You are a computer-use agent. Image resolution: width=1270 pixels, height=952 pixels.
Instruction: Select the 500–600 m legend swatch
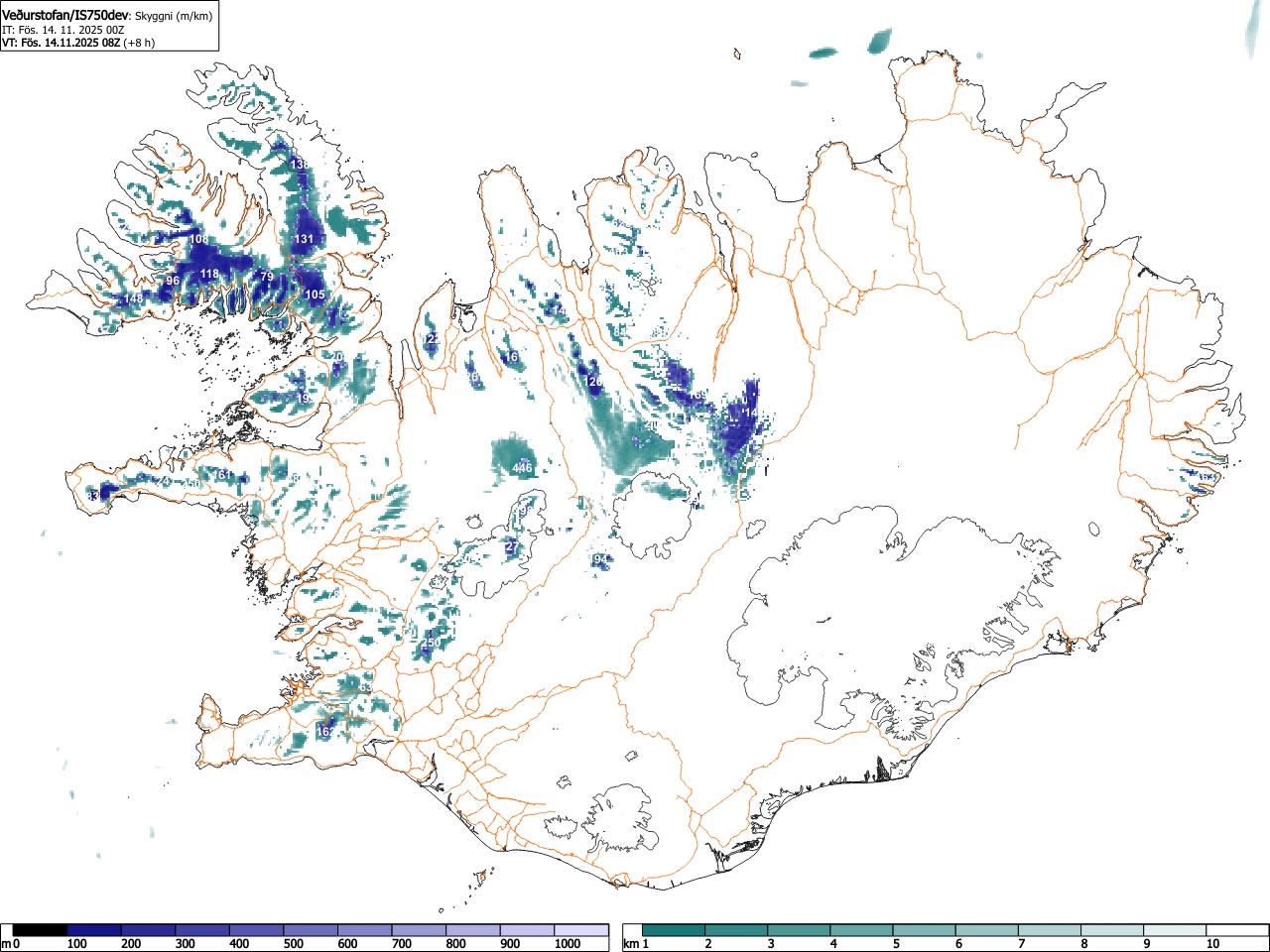311,930
